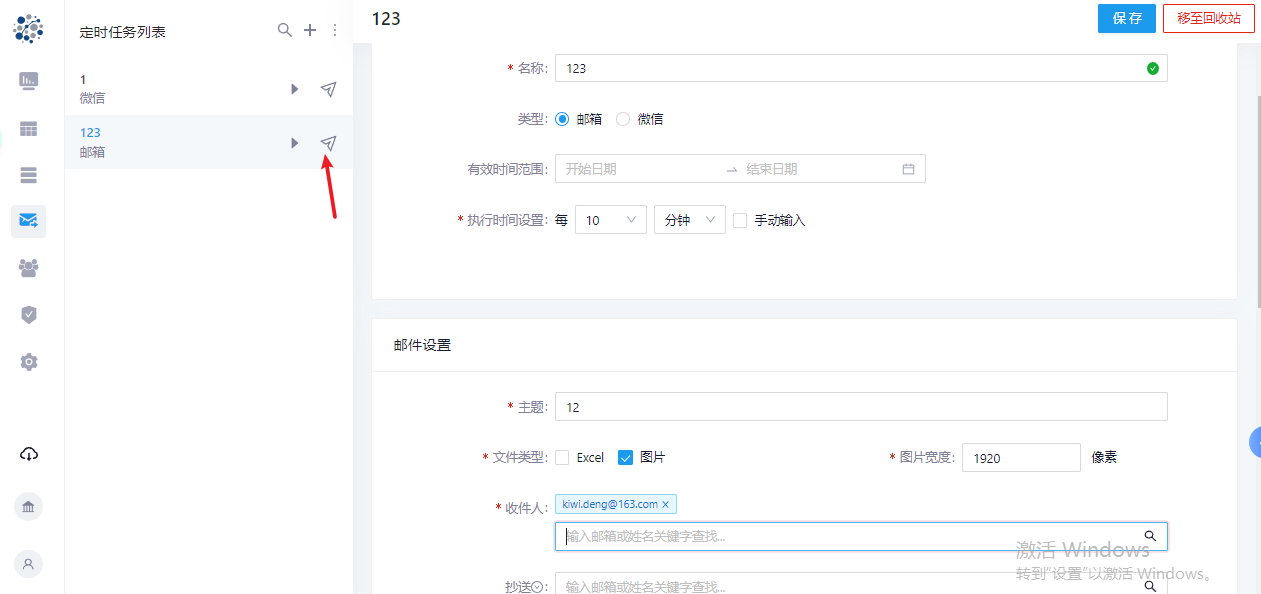Image resolution: width=1261 pixels, height=594 pixels.
Task: Click the green check icon in 名称 field
Action: point(1152,68)
